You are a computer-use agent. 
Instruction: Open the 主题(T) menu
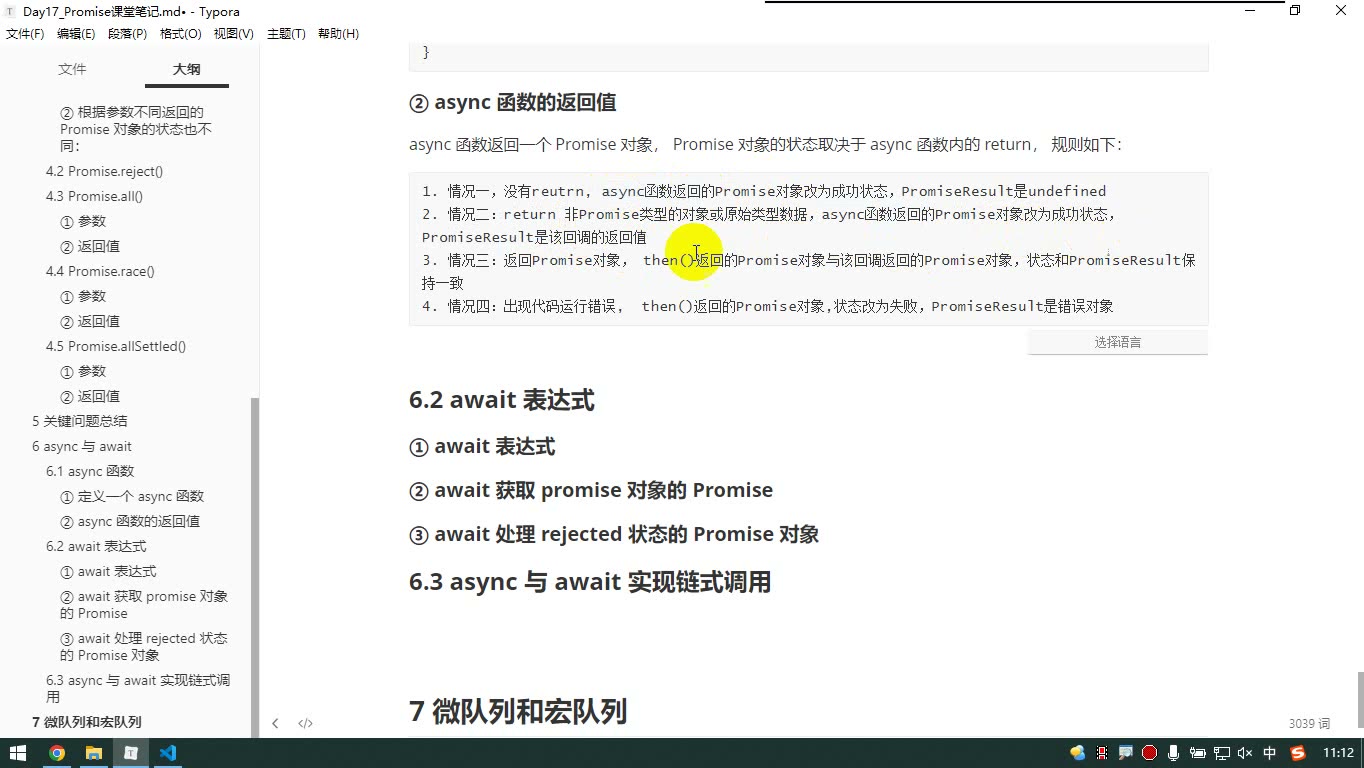(x=286, y=34)
